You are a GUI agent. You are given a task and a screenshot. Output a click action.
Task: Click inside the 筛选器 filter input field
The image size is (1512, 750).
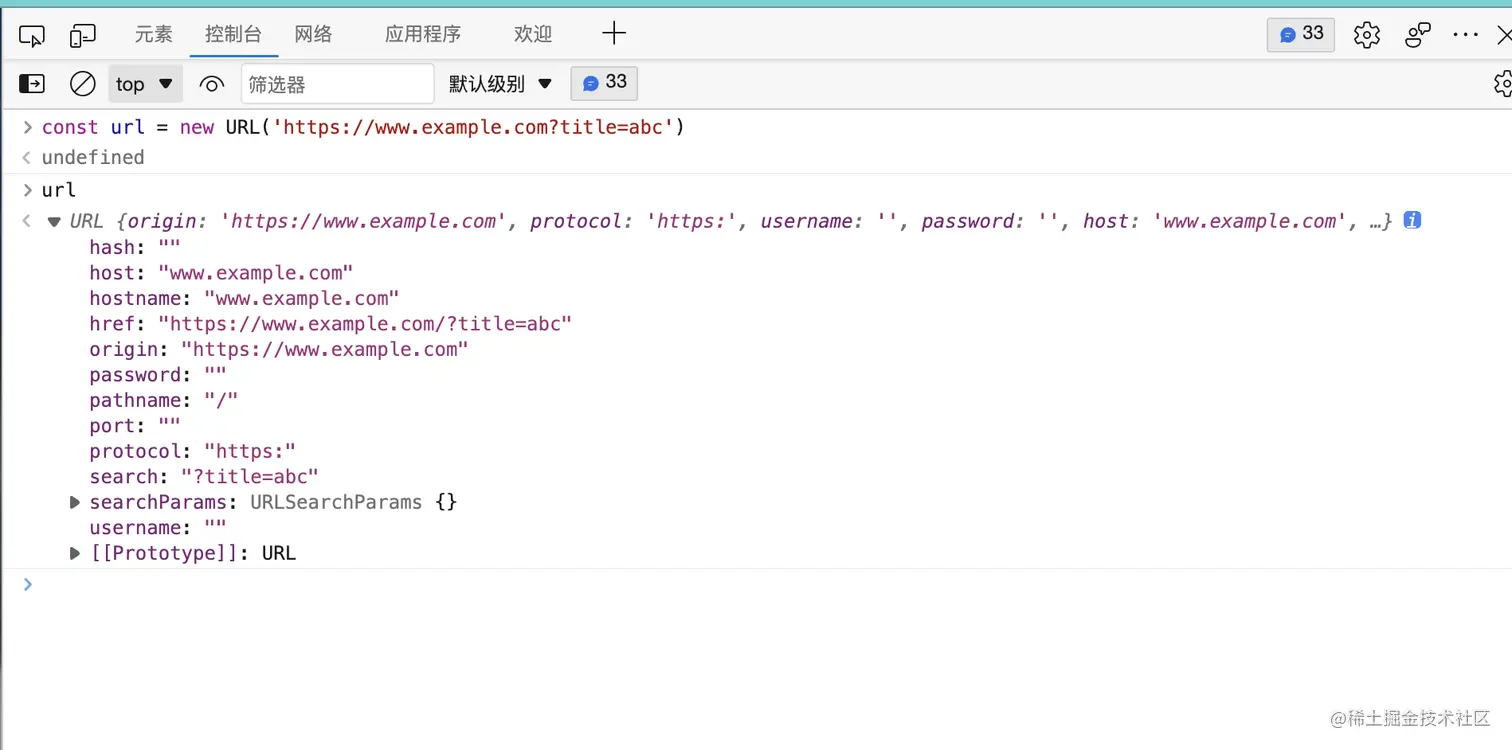click(337, 84)
